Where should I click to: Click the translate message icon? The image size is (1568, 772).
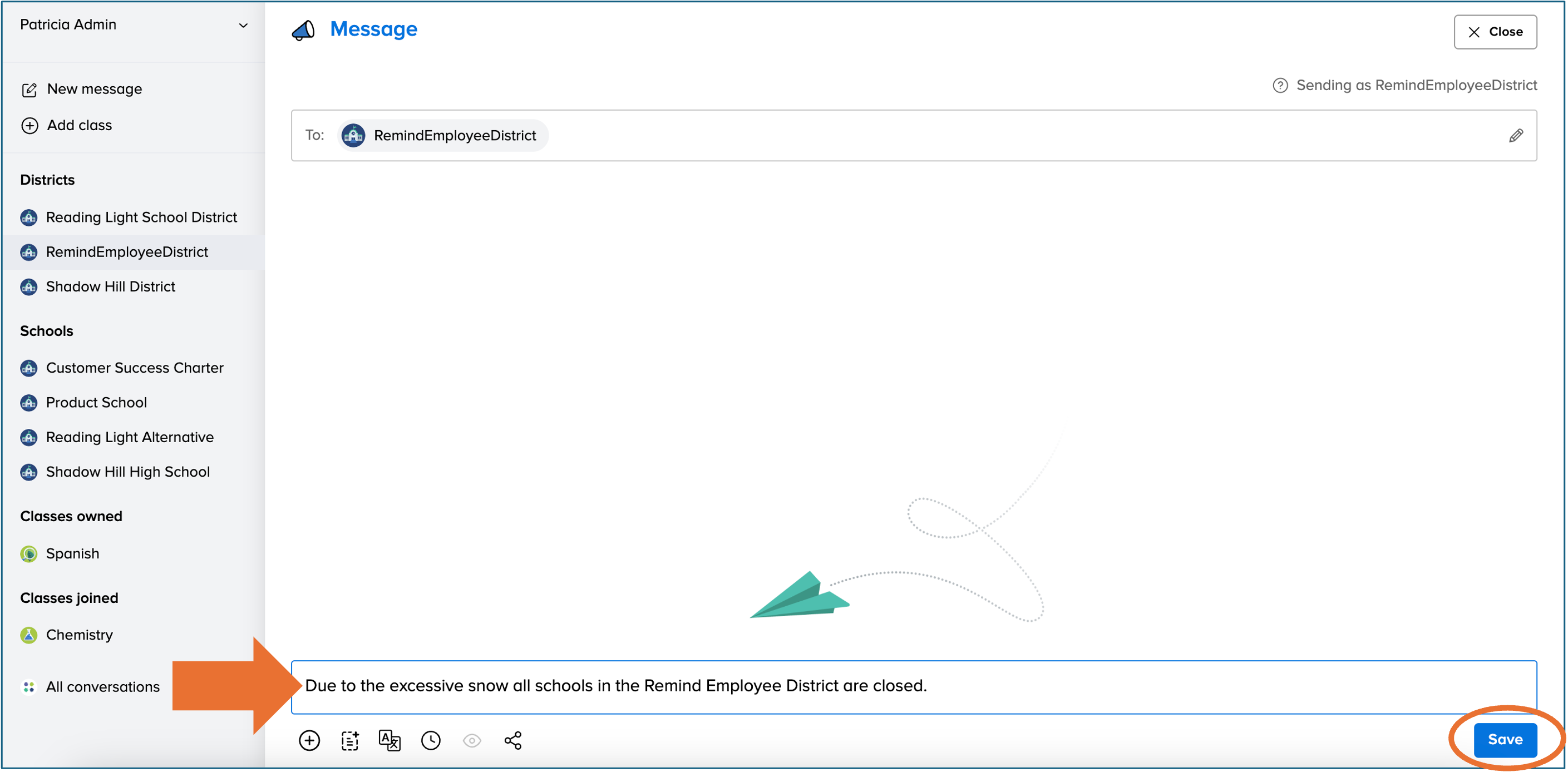[389, 740]
